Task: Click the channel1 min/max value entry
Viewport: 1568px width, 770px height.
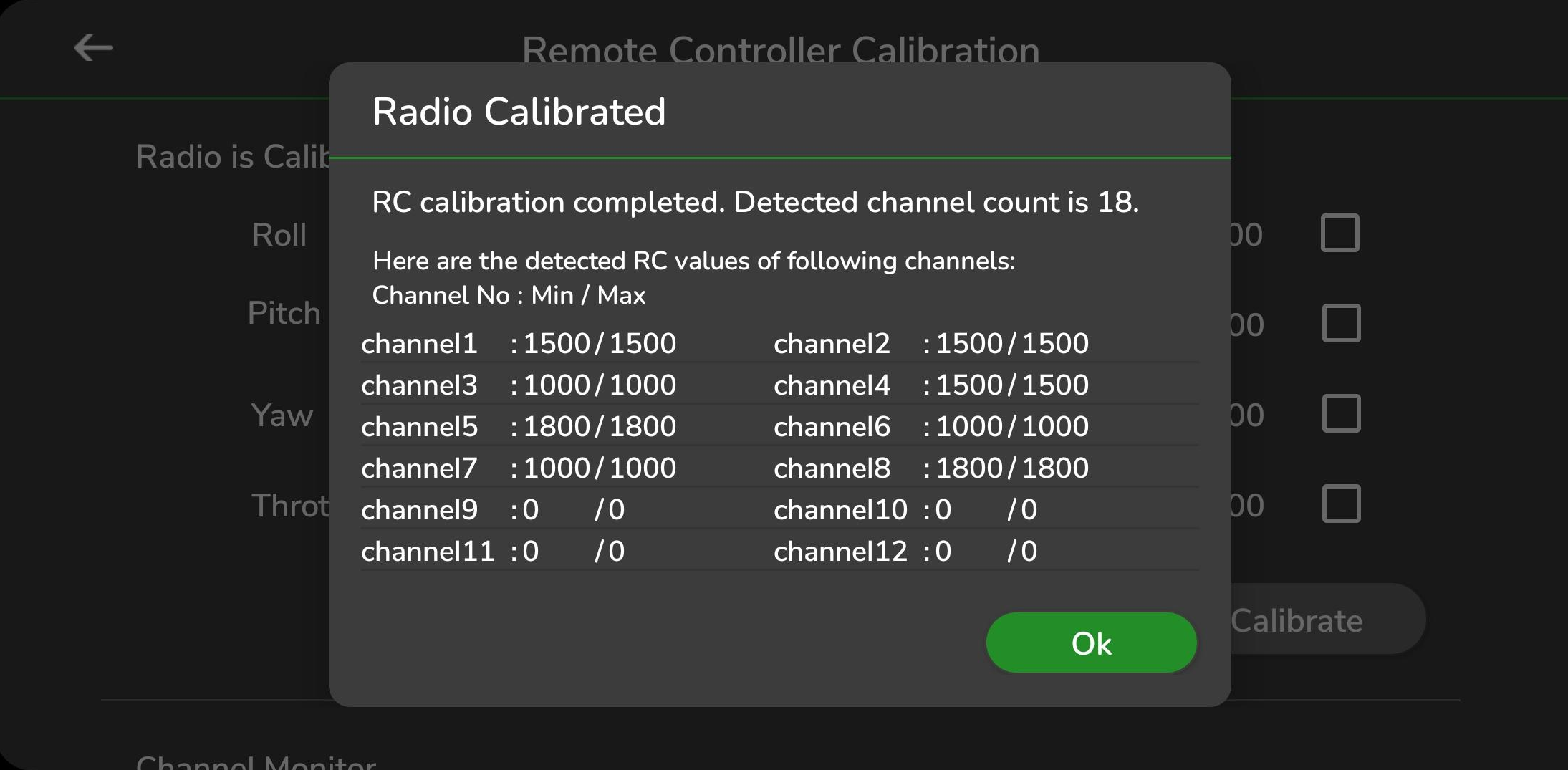Action: coord(519,344)
